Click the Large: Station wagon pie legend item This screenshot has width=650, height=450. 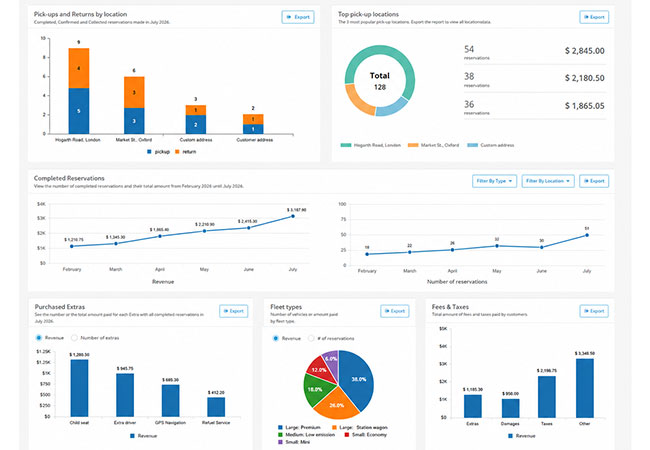[x=360, y=427]
